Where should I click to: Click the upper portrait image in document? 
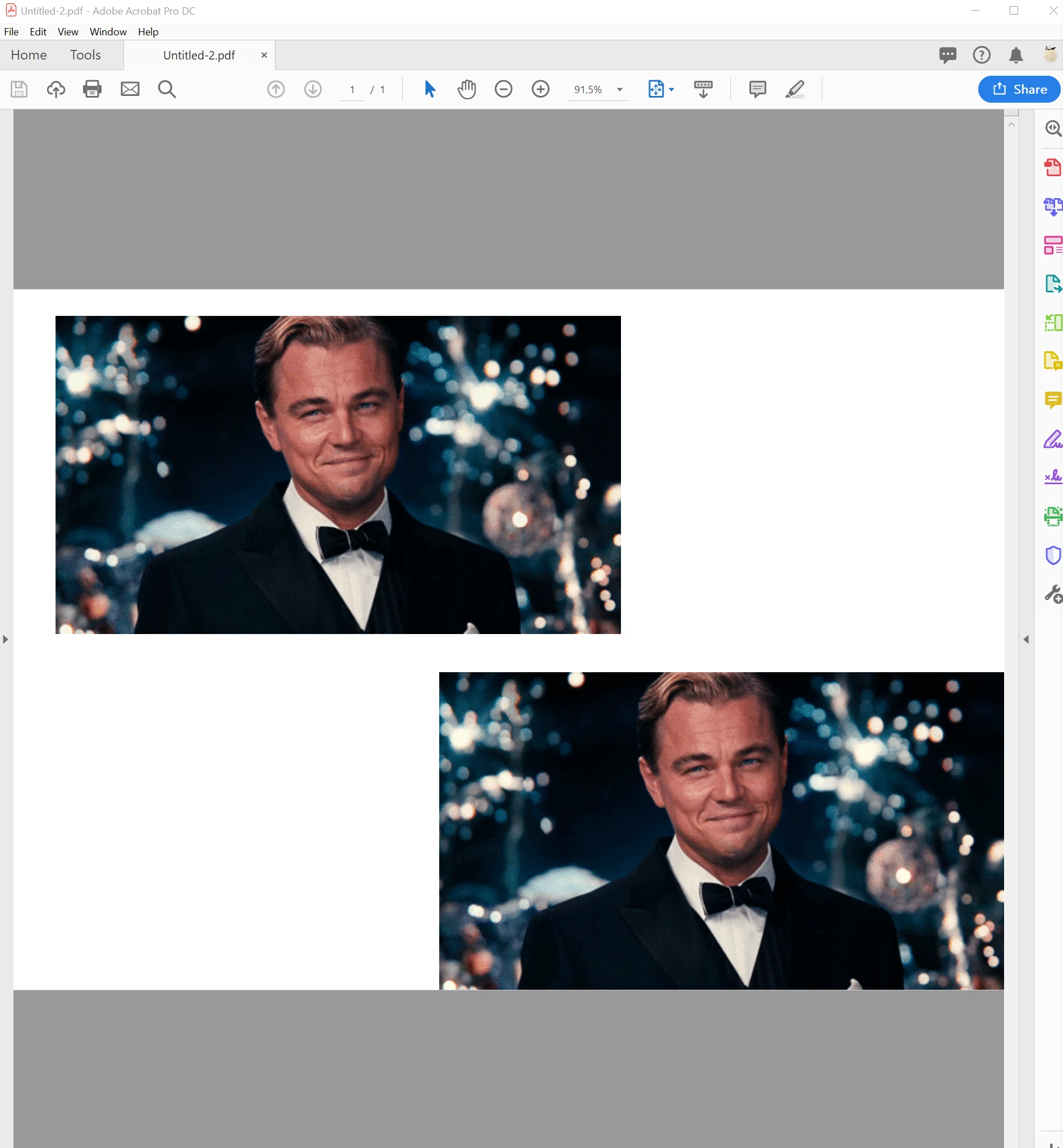[x=338, y=475]
